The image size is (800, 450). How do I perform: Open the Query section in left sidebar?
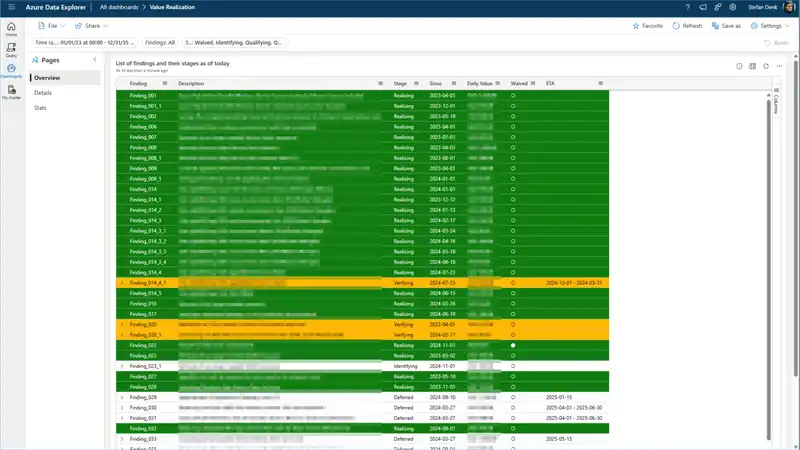[x=11, y=49]
